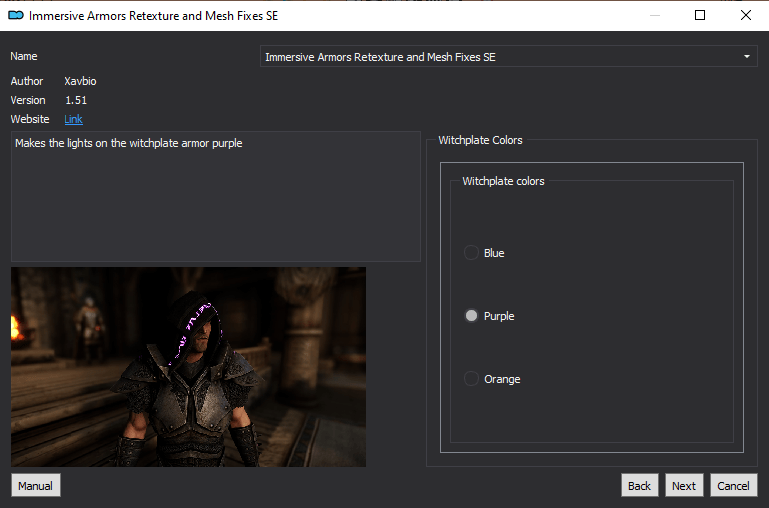Screen dimensions: 769x508
Task: Go Back to previous installer page
Action: [640, 485]
